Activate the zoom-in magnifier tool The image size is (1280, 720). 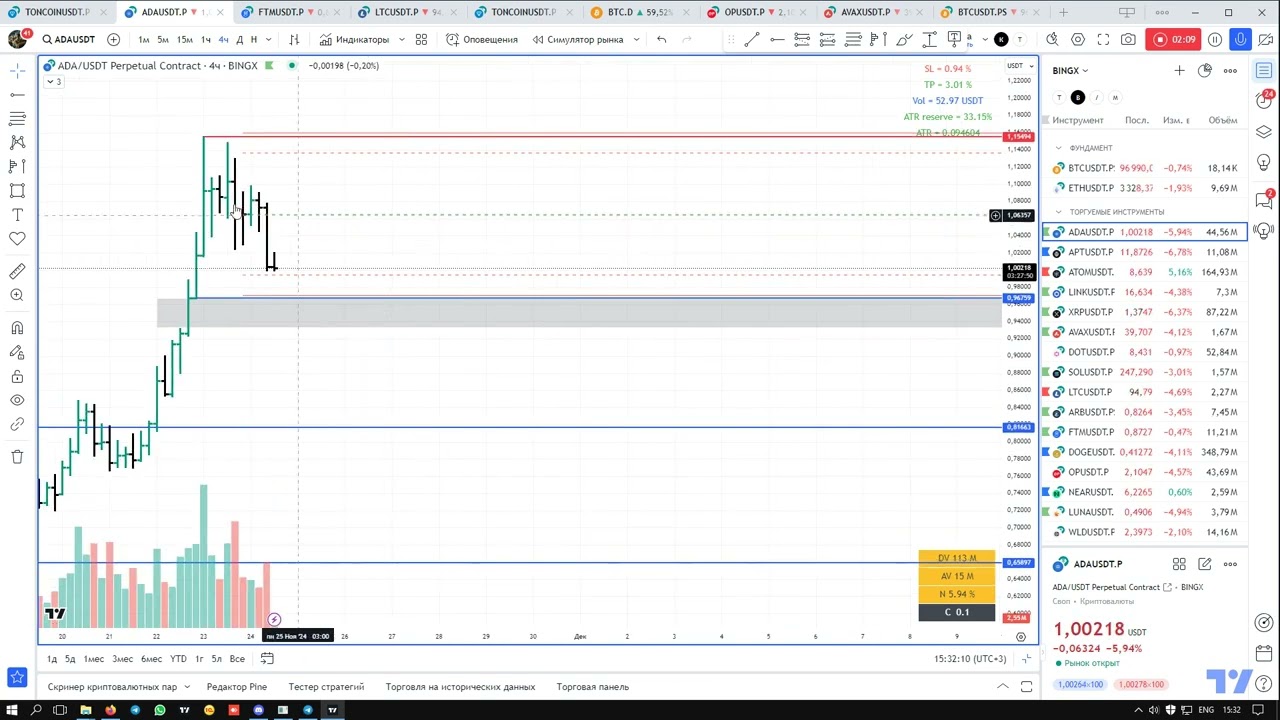17,295
